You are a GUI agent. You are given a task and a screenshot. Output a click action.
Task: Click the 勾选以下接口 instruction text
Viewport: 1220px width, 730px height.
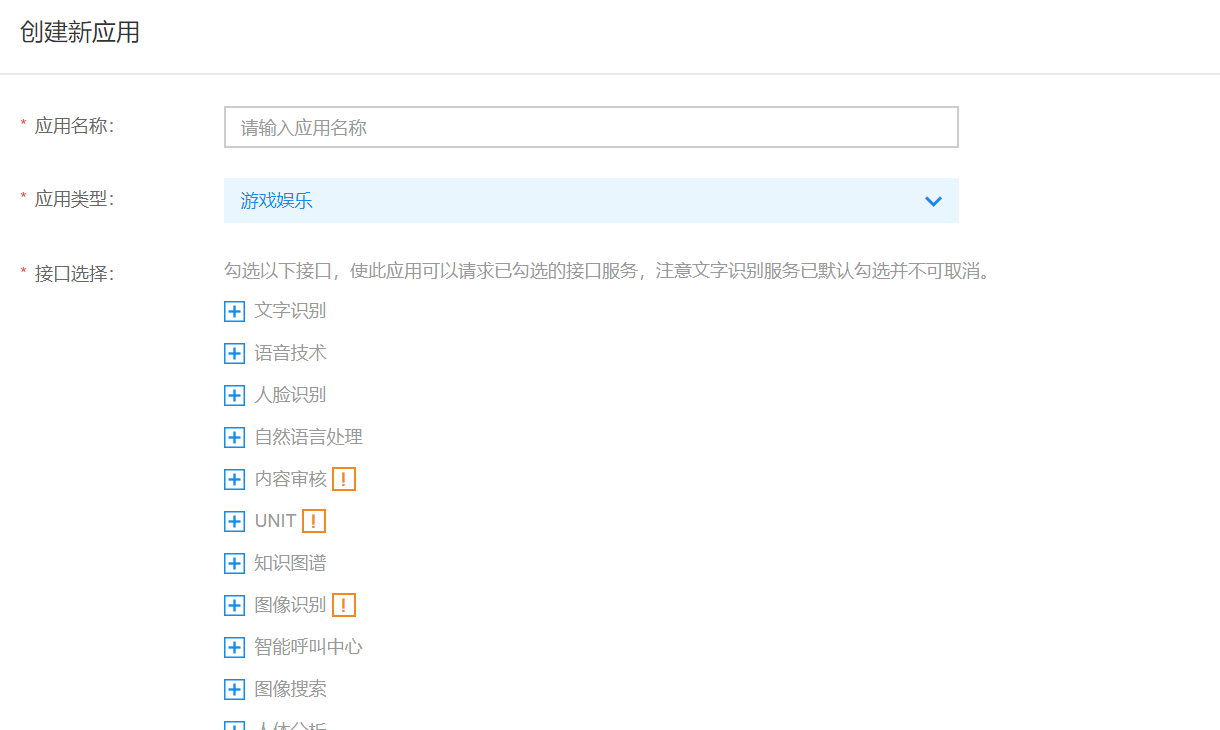pyautogui.click(x=607, y=271)
